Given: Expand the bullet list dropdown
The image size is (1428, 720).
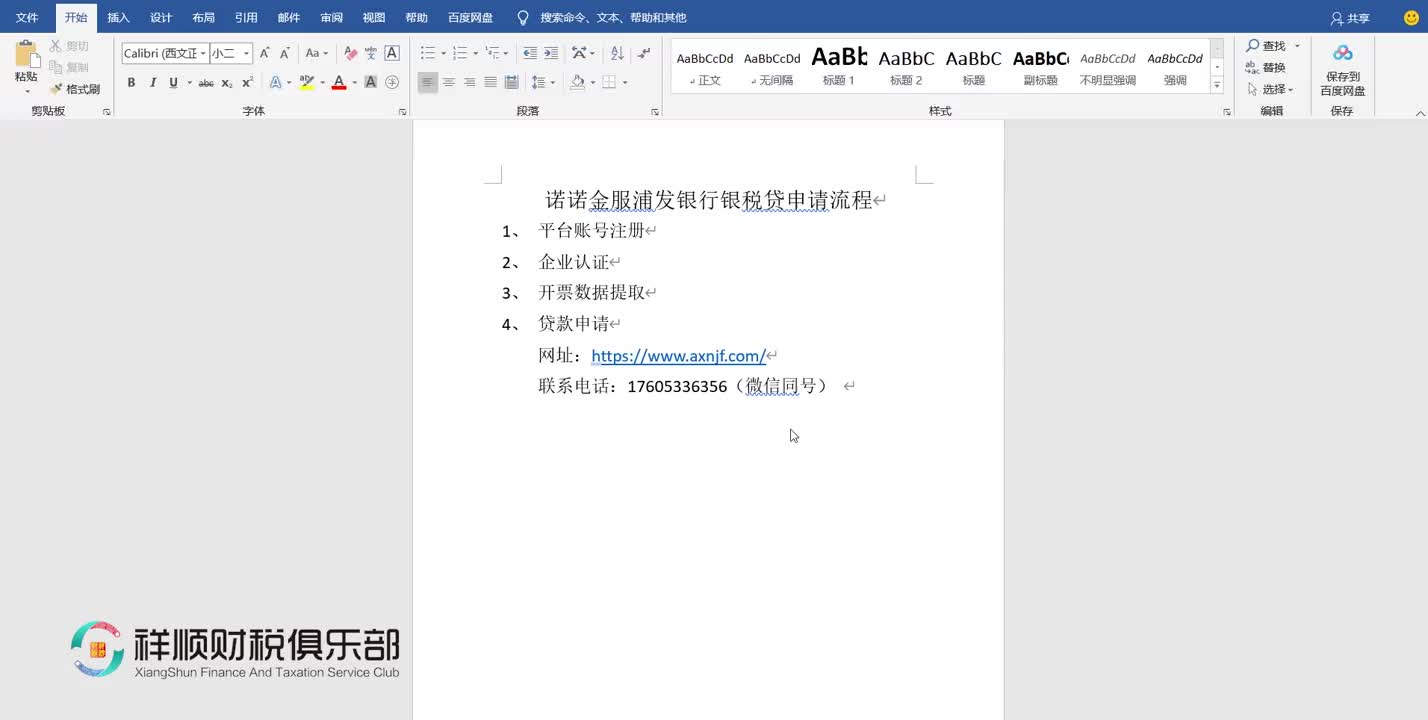Looking at the screenshot, I should 443,53.
